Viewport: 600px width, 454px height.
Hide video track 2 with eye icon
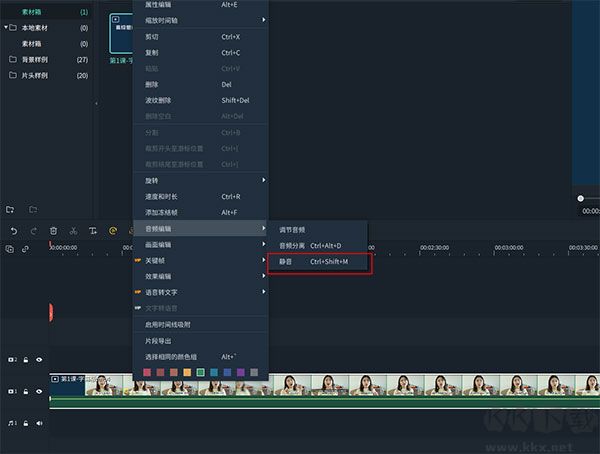(39, 360)
